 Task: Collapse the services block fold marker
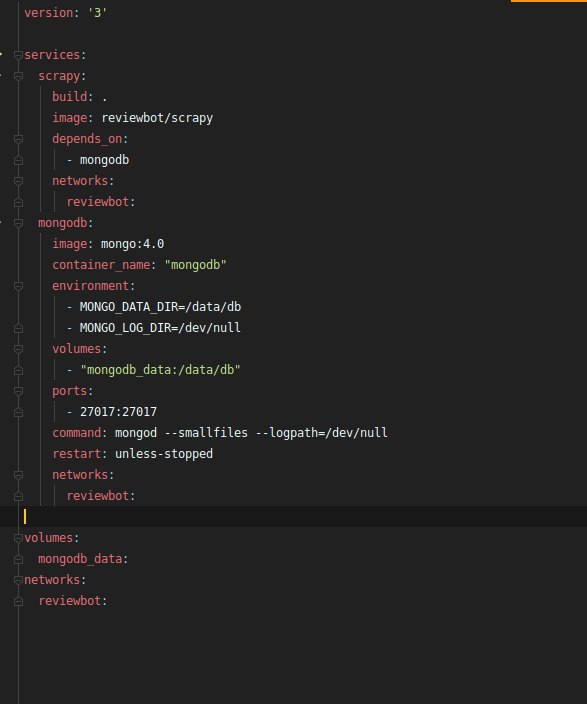pos(18,55)
